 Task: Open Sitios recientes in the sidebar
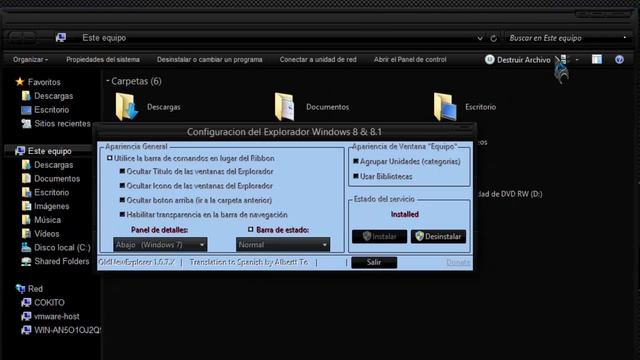56,124
